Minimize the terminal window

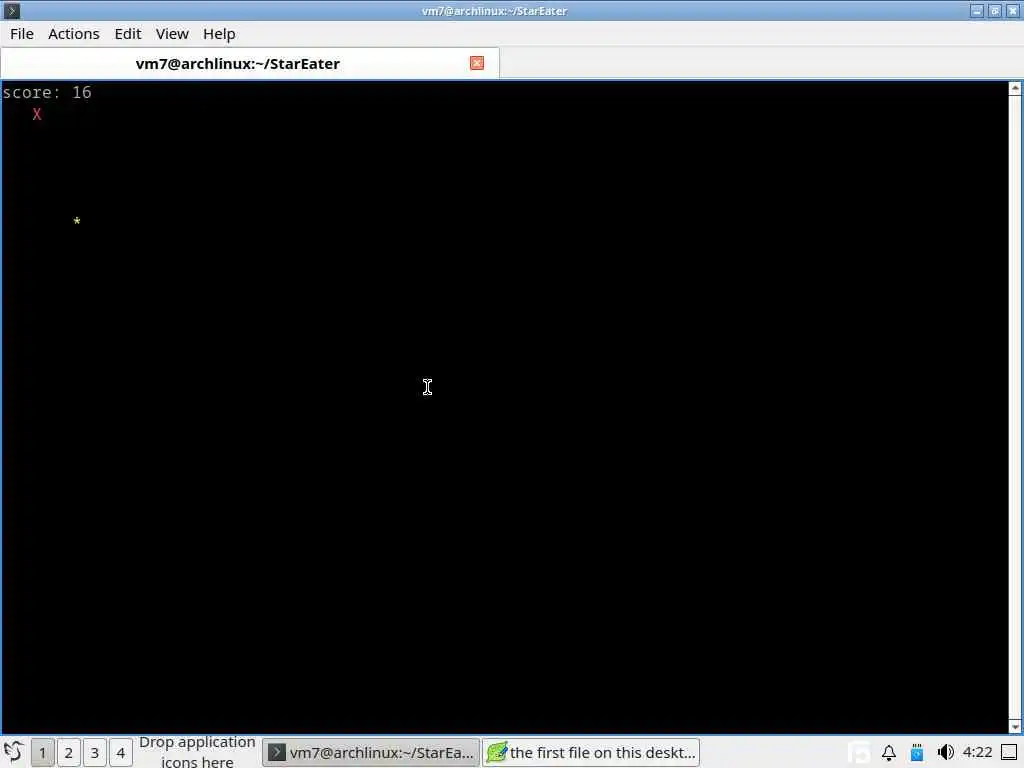click(977, 10)
